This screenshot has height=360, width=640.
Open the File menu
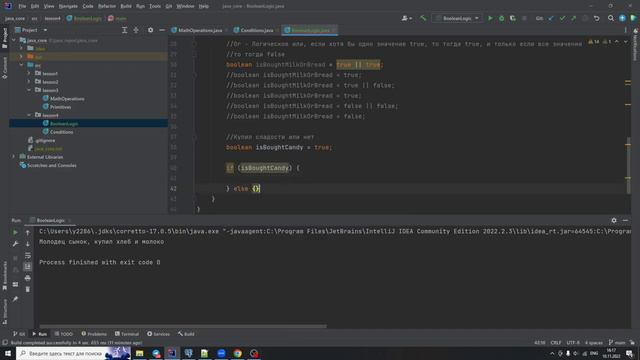coord(22,6)
